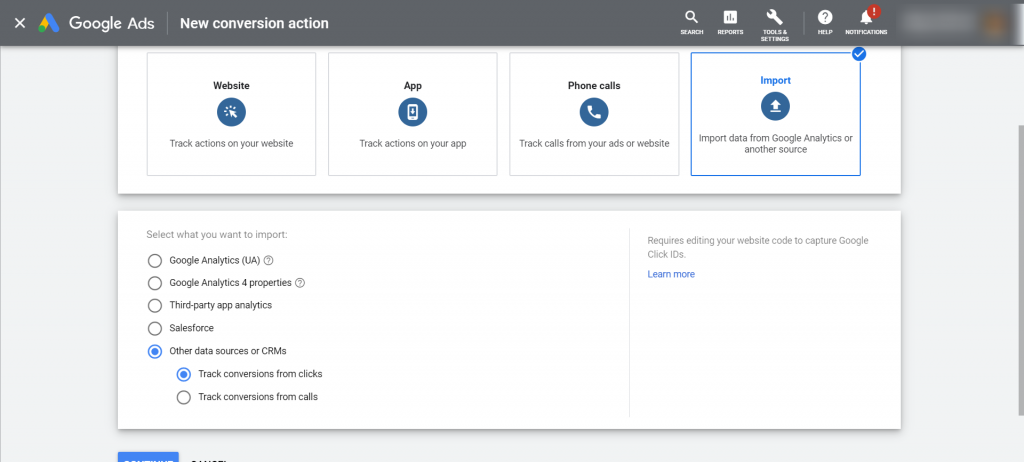Select the Salesforce radio option
Viewport: 1024px width, 462px height.
155,328
